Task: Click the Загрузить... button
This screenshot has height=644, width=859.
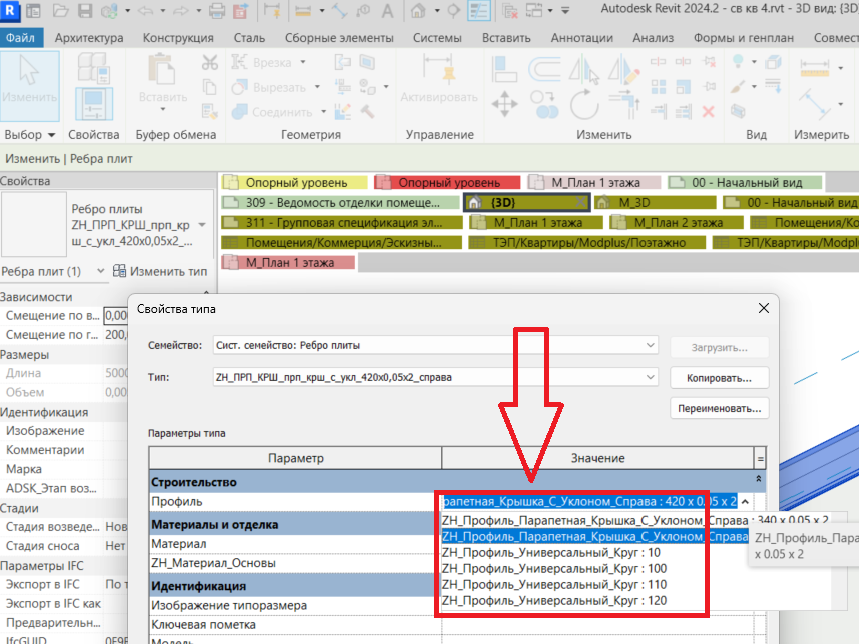Action: [719, 348]
